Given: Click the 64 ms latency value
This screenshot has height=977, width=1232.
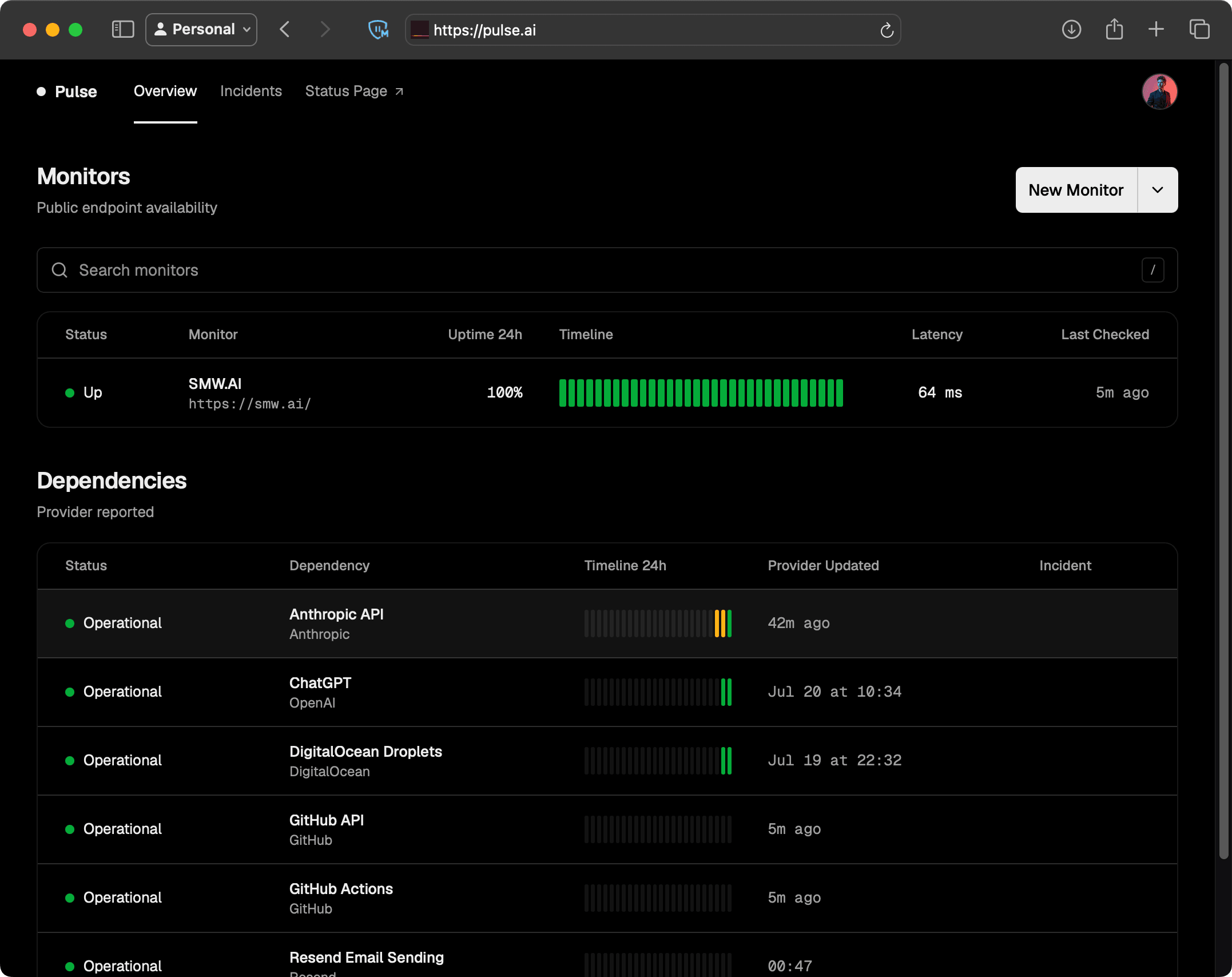Looking at the screenshot, I should click(x=940, y=392).
